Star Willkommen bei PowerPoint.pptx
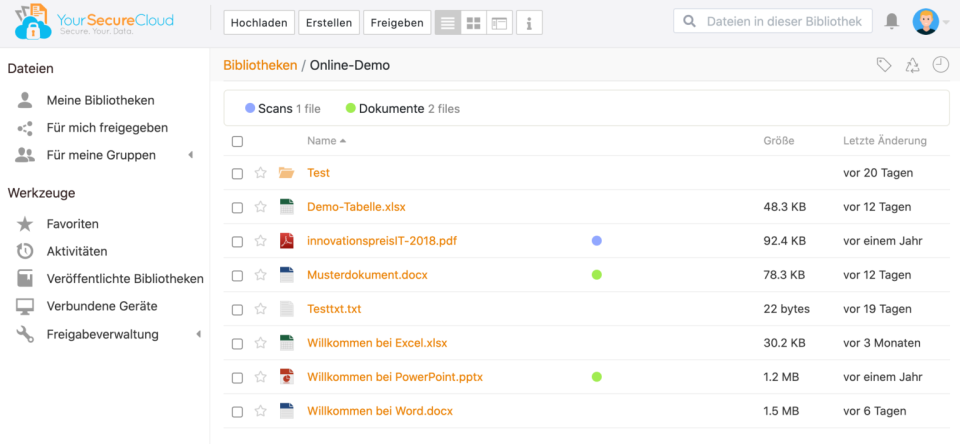Image resolution: width=960 pixels, height=444 pixels. pos(261,377)
